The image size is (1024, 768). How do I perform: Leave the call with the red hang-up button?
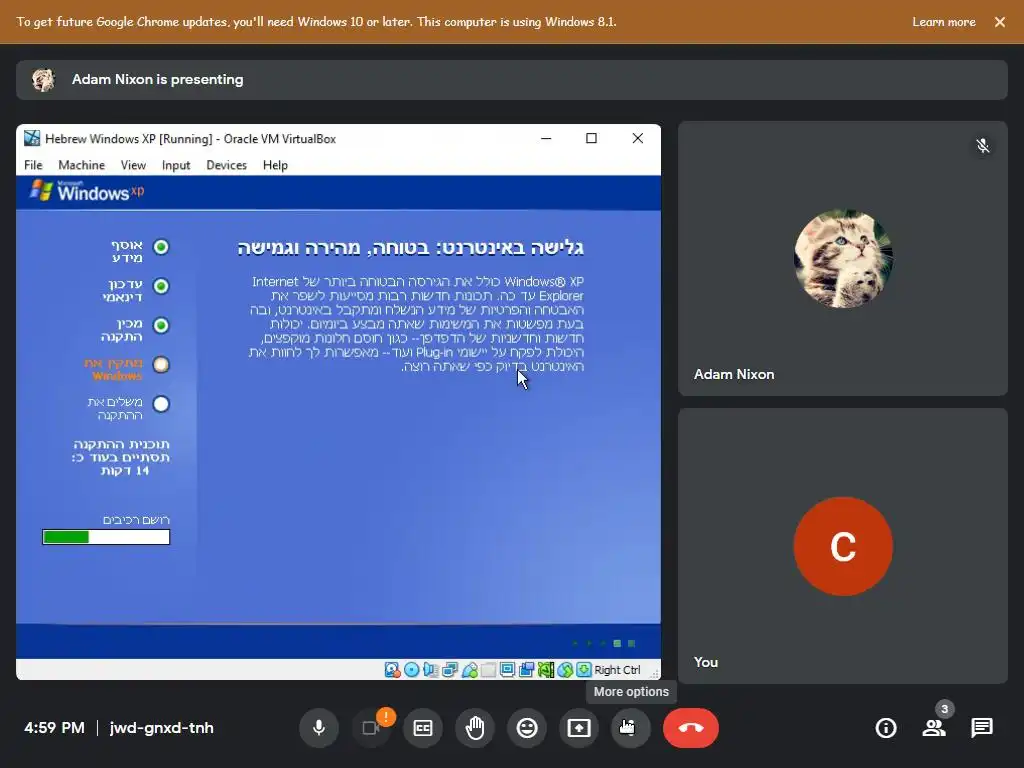[x=691, y=728]
